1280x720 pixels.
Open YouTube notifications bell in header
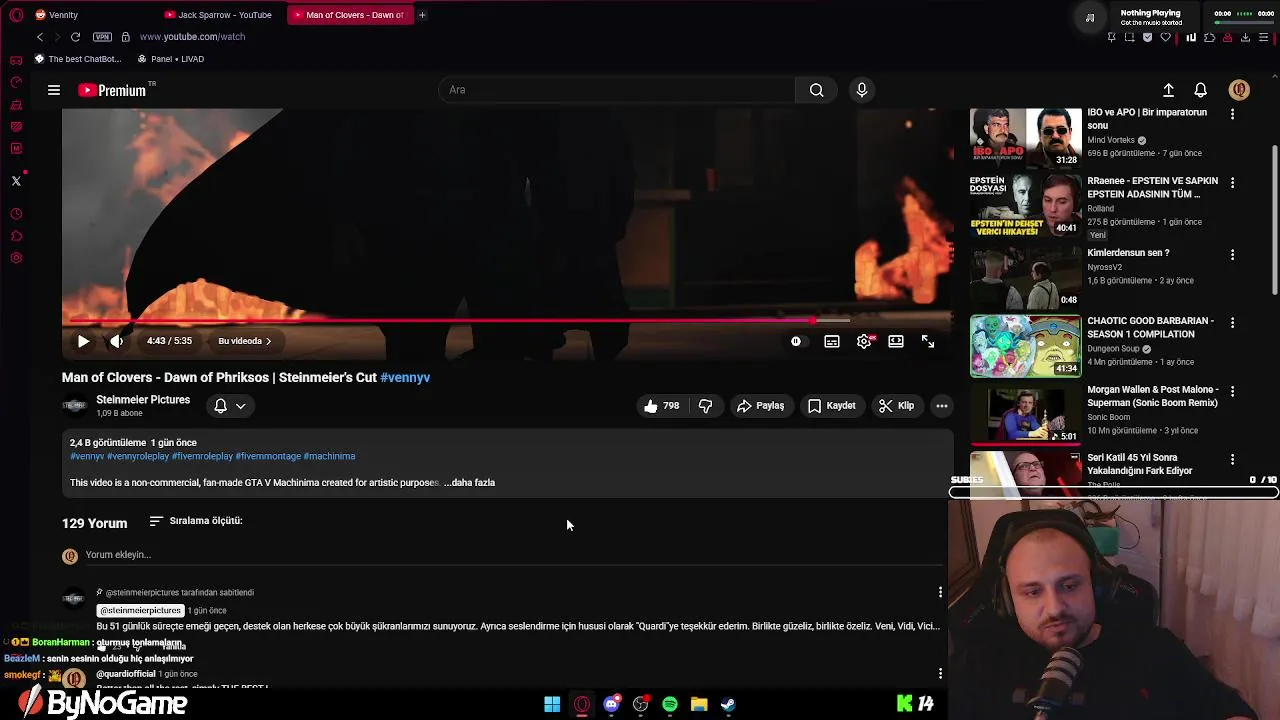click(1201, 90)
